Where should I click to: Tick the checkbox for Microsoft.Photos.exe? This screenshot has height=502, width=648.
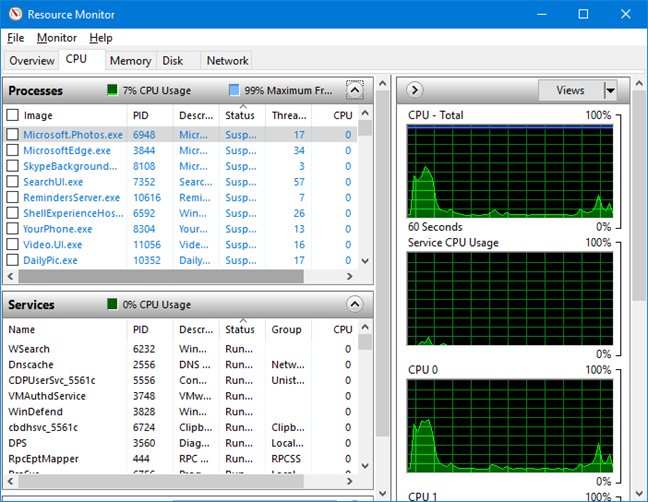pyautogui.click(x=12, y=134)
